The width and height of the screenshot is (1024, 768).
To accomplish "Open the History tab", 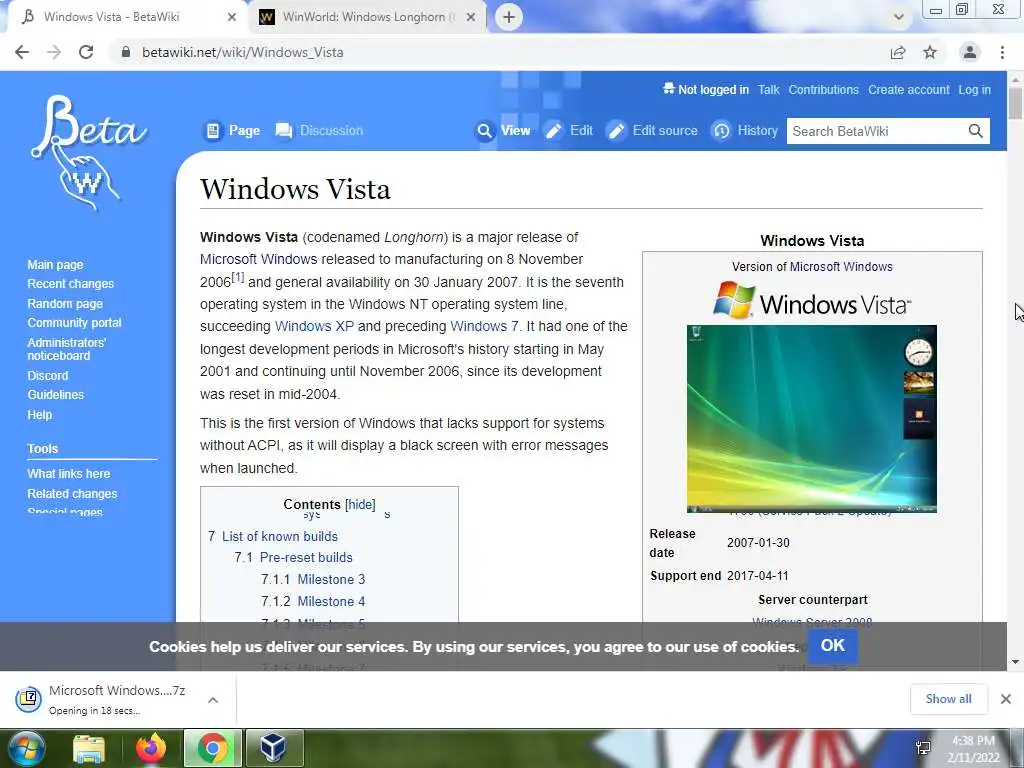I will [x=744, y=131].
